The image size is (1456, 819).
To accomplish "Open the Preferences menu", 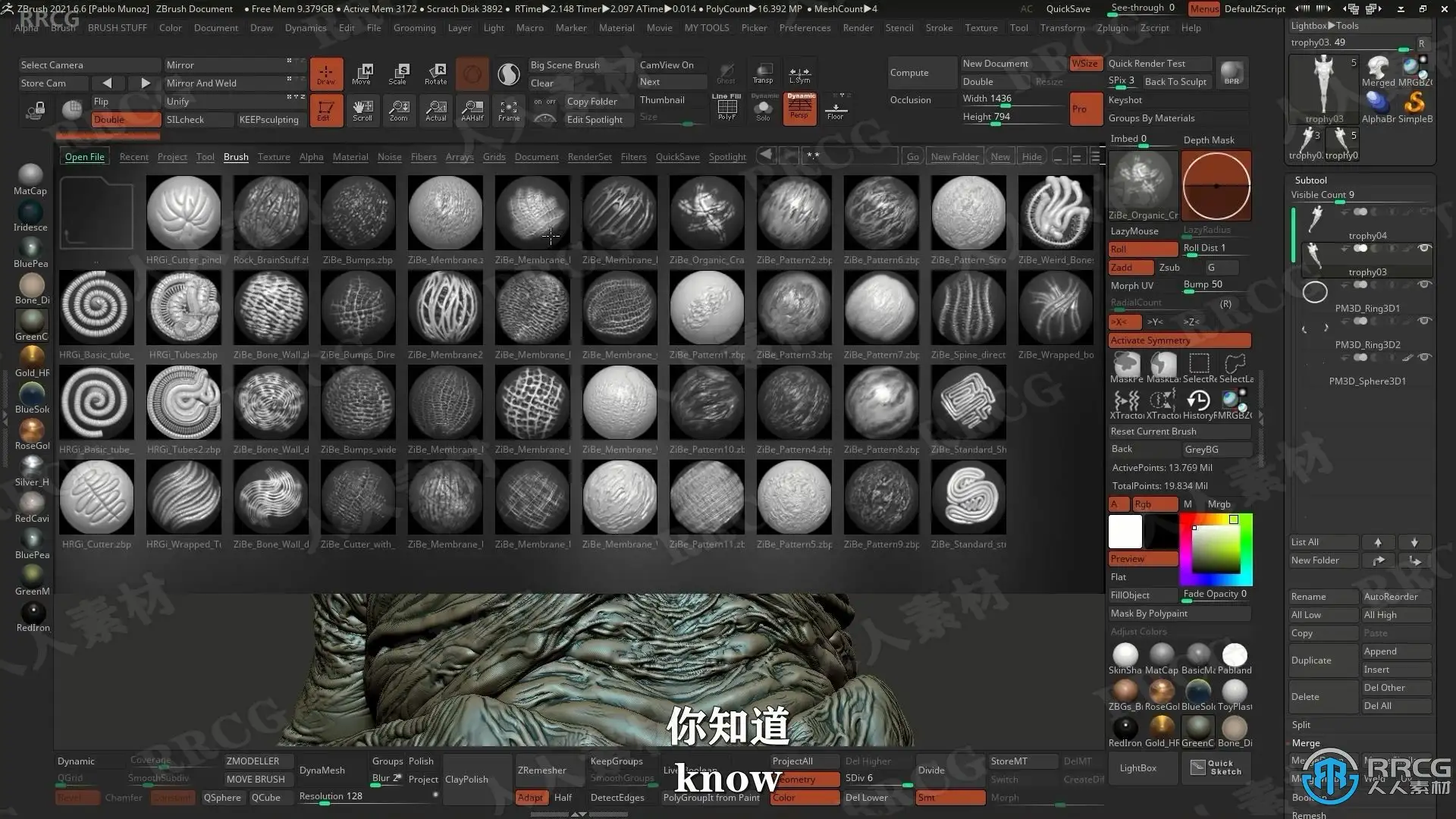I will (x=805, y=28).
